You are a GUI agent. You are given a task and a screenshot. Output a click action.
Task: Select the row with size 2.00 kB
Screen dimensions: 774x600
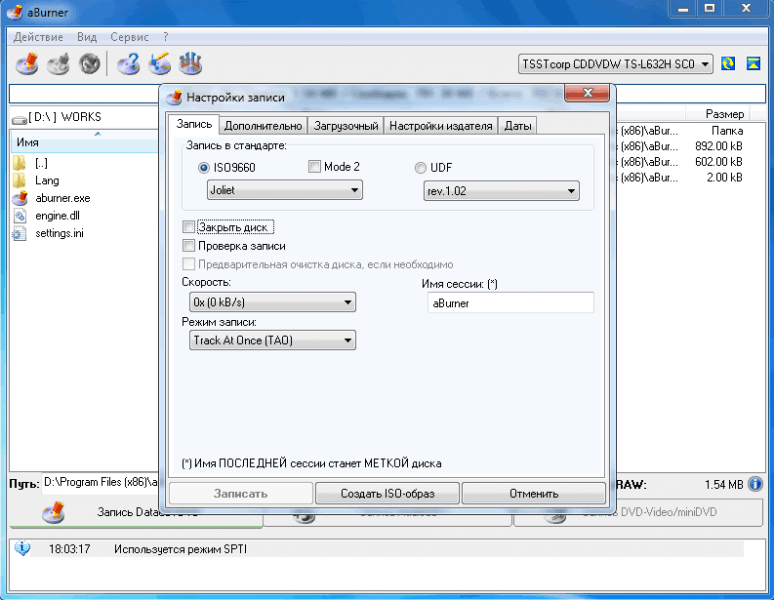coord(681,178)
